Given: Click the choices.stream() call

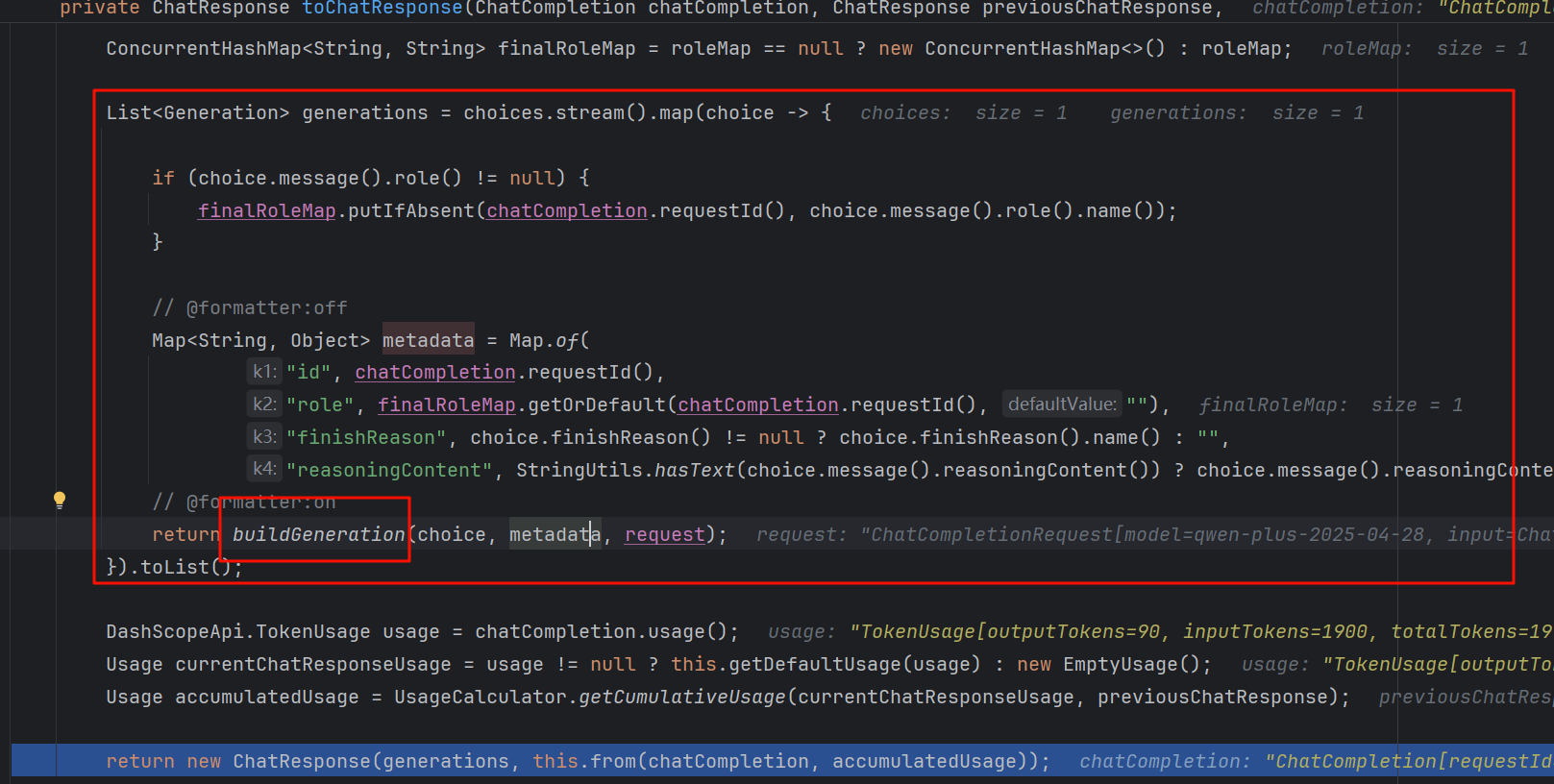Looking at the screenshot, I should [555, 112].
